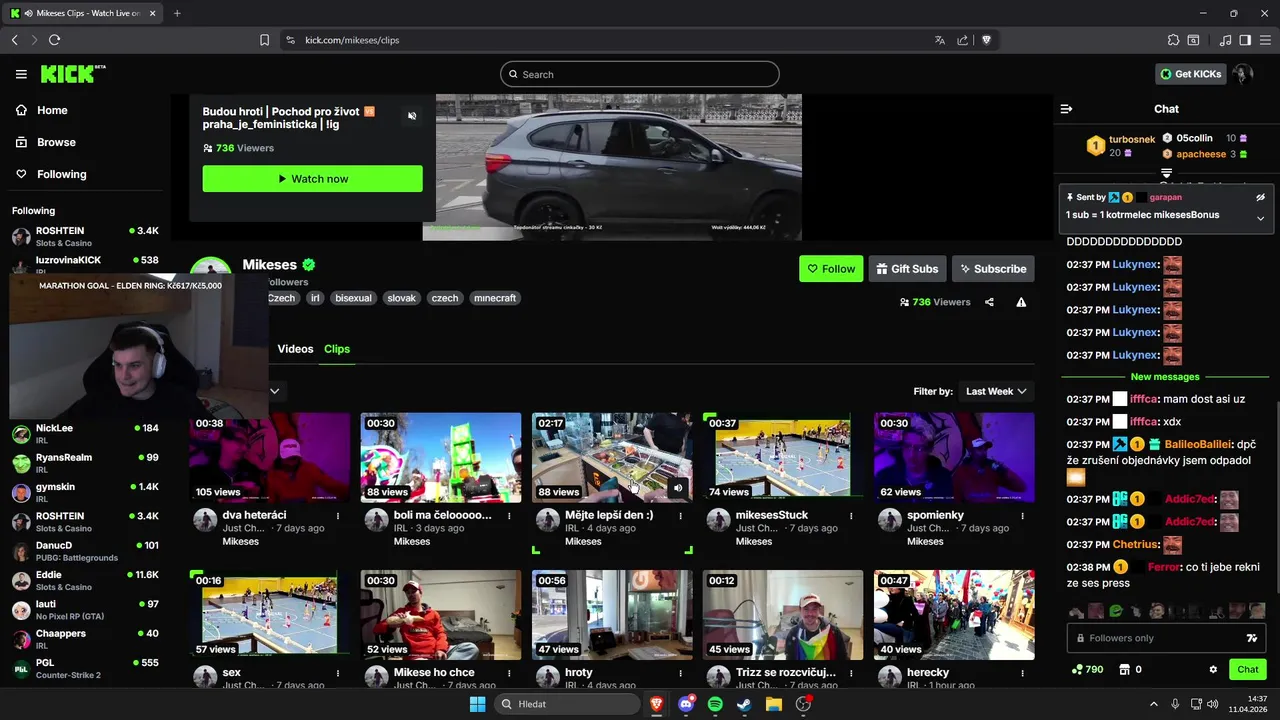Image resolution: width=1280 pixels, height=720 pixels.
Task: Open Brave media control music icon
Action: [x=1226, y=40]
